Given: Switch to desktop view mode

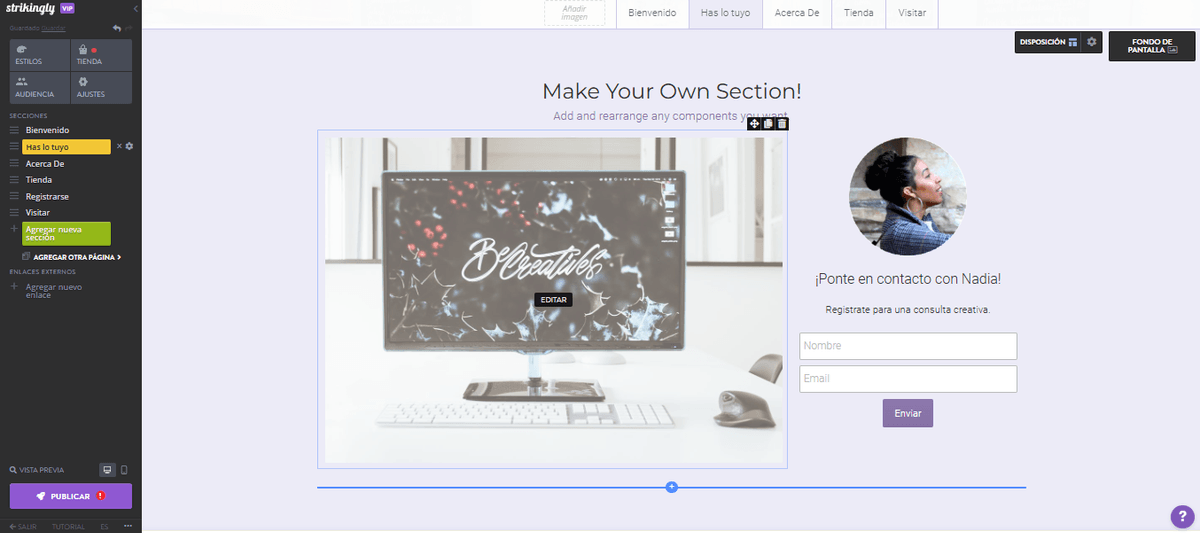Looking at the screenshot, I should 107,470.
